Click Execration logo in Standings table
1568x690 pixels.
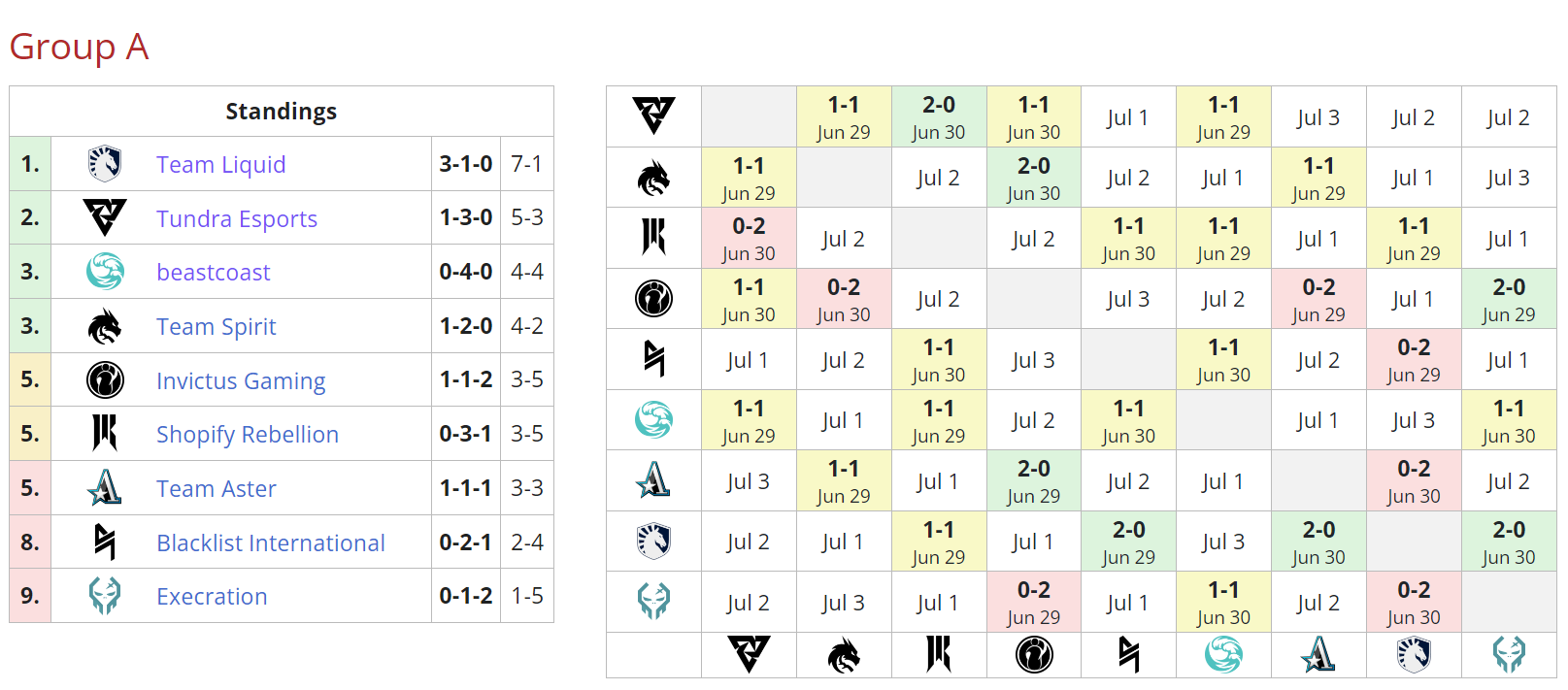pyautogui.click(x=105, y=596)
